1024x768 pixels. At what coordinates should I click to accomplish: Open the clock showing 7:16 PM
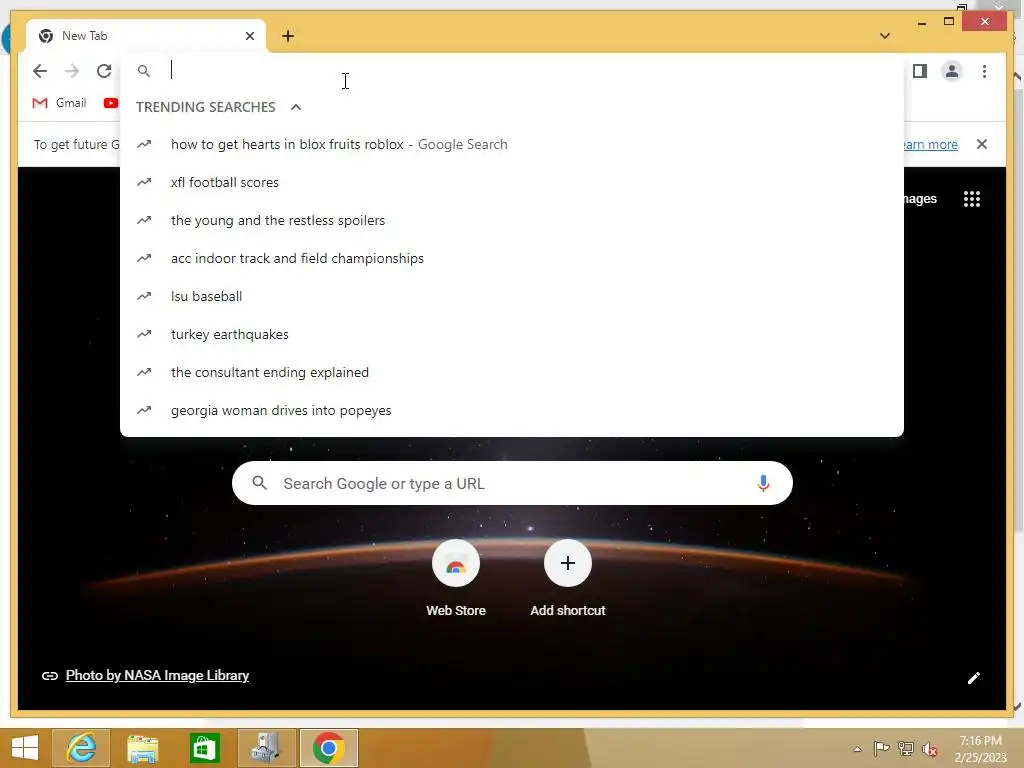[x=980, y=749]
